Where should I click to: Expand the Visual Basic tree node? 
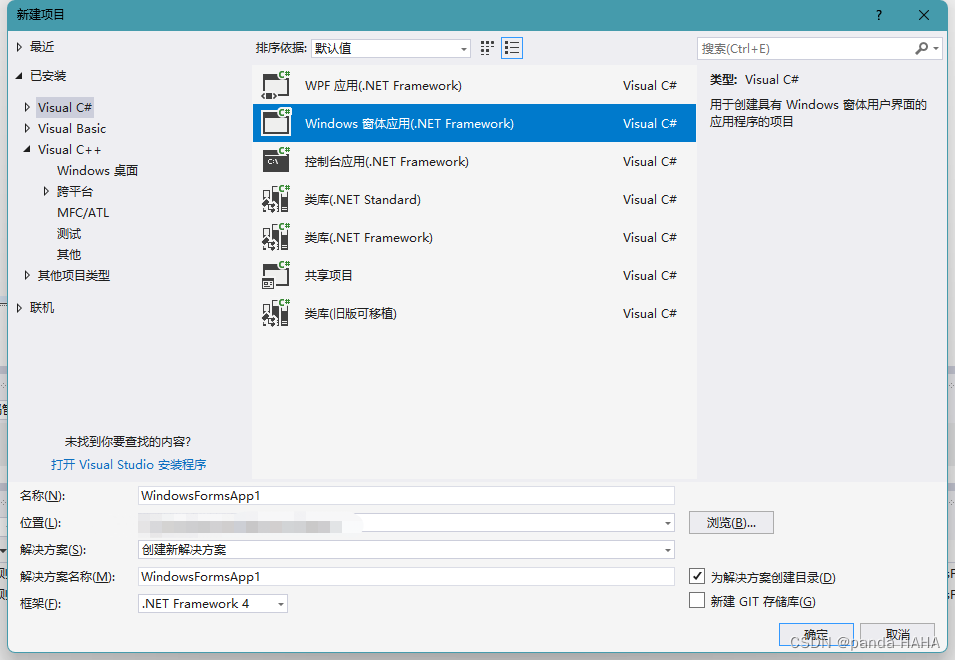coord(28,128)
